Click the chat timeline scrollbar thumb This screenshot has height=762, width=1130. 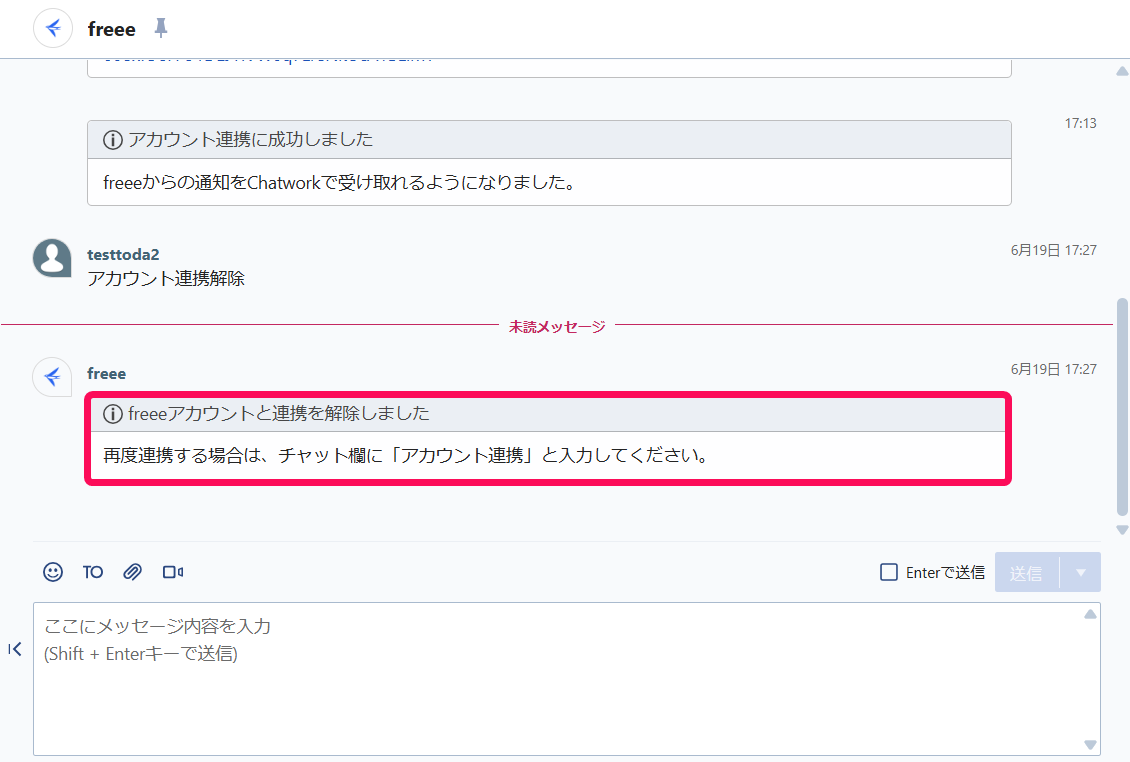pos(1122,407)
